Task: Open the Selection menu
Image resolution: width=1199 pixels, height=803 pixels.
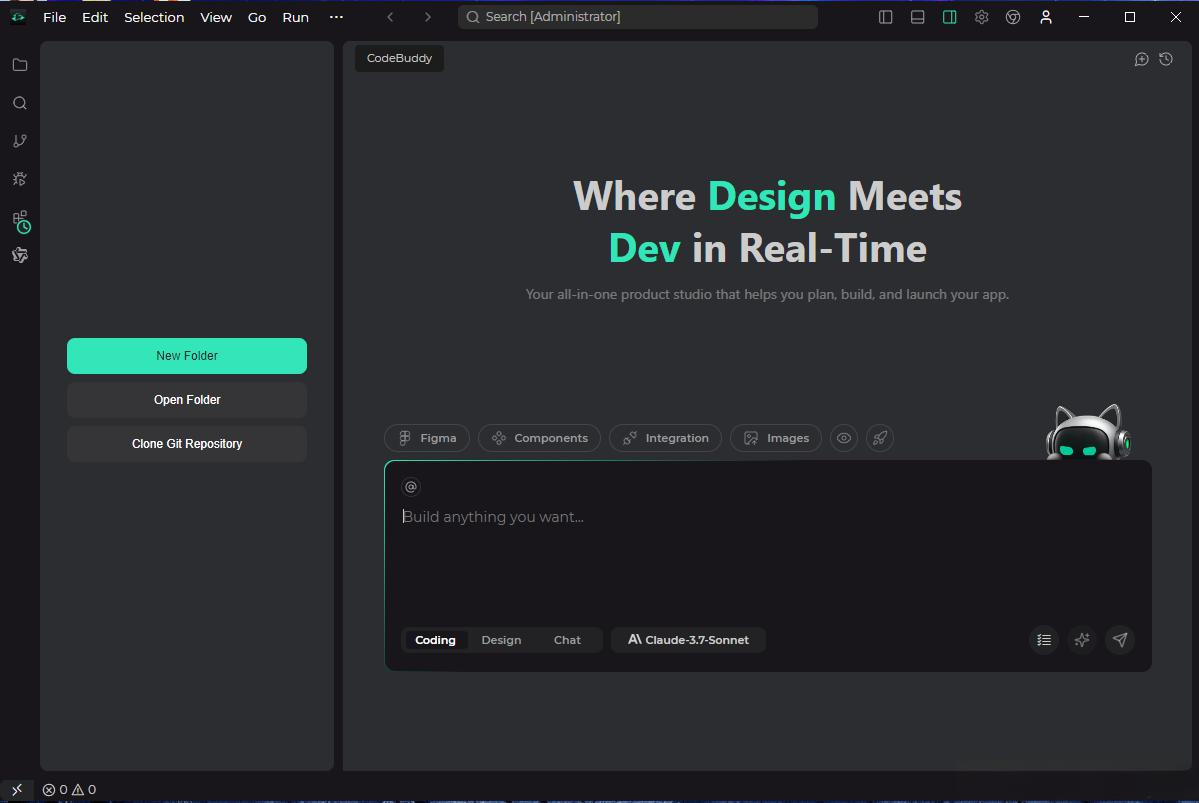Action: 154,17
